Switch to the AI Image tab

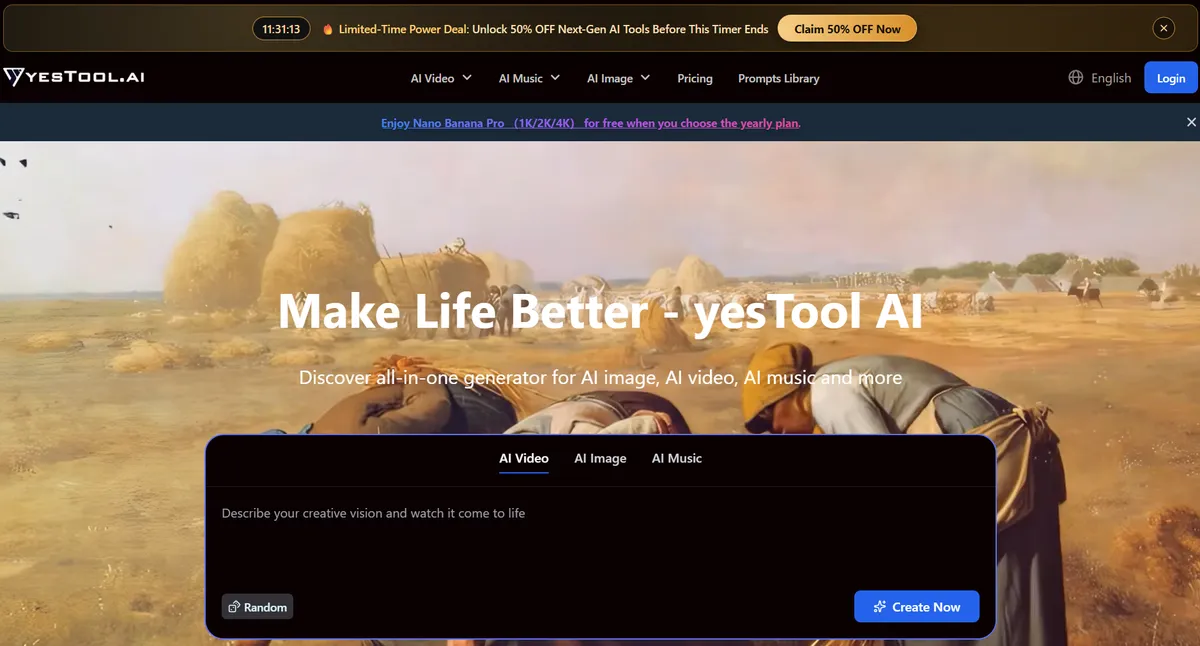(x=600, y=458)
